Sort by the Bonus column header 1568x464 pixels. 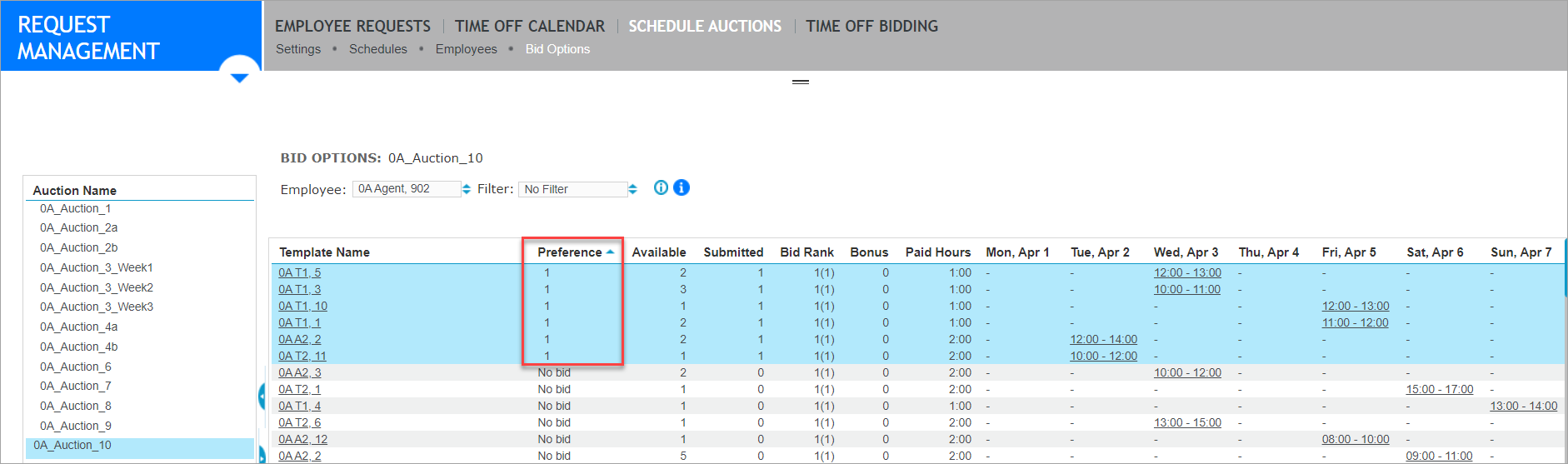tap(869, 252)
